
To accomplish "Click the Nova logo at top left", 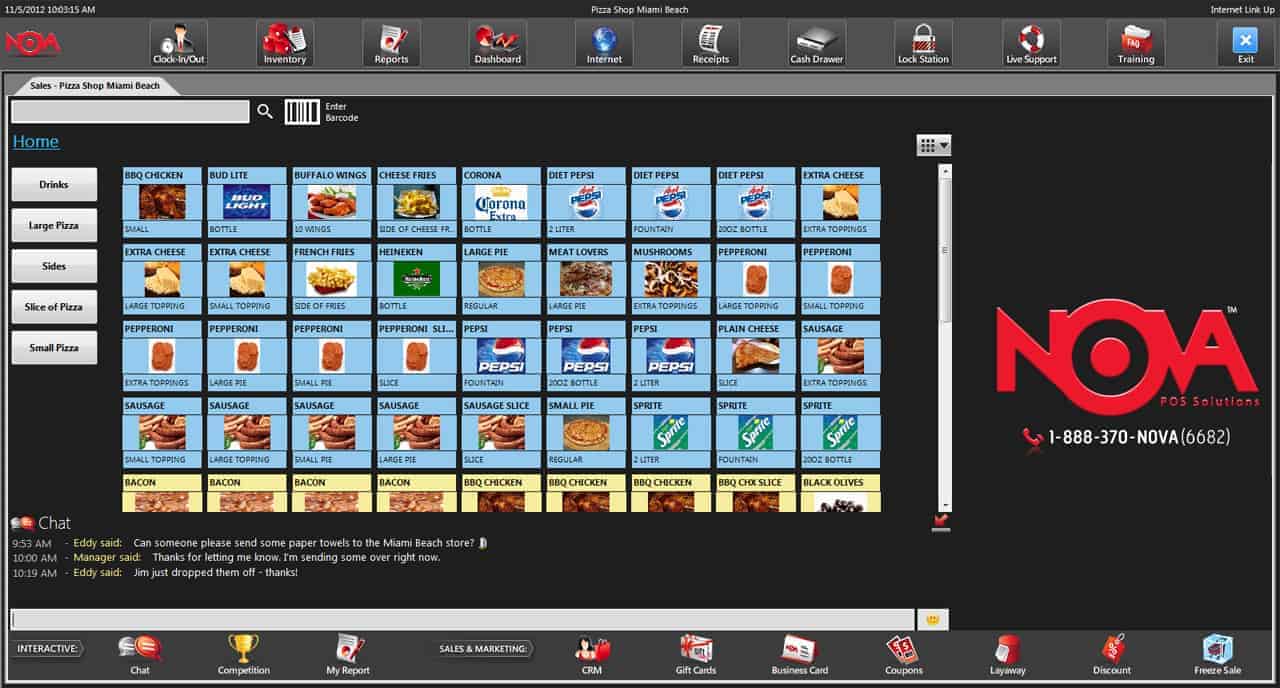I will [x=32, y=43].
